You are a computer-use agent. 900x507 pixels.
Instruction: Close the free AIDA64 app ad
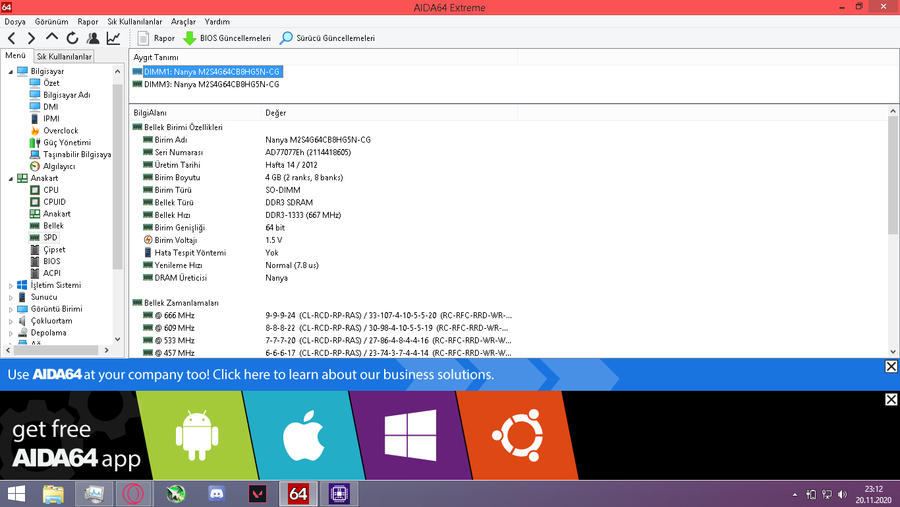pyautogui.click(x=891, y=400)
